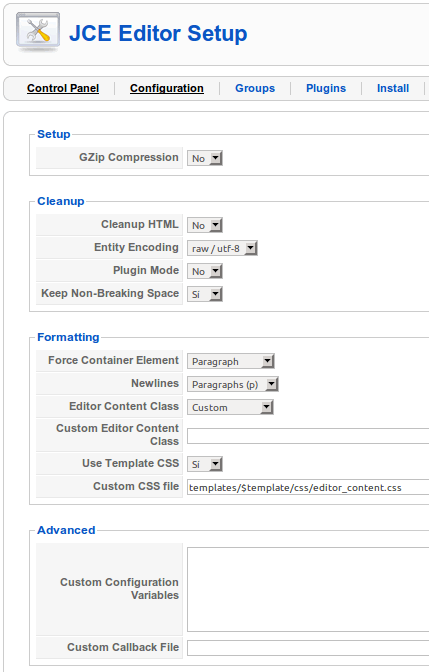The image size is (429, 672).
Task: Go to the Groups tab
Action: click(255, 88)
